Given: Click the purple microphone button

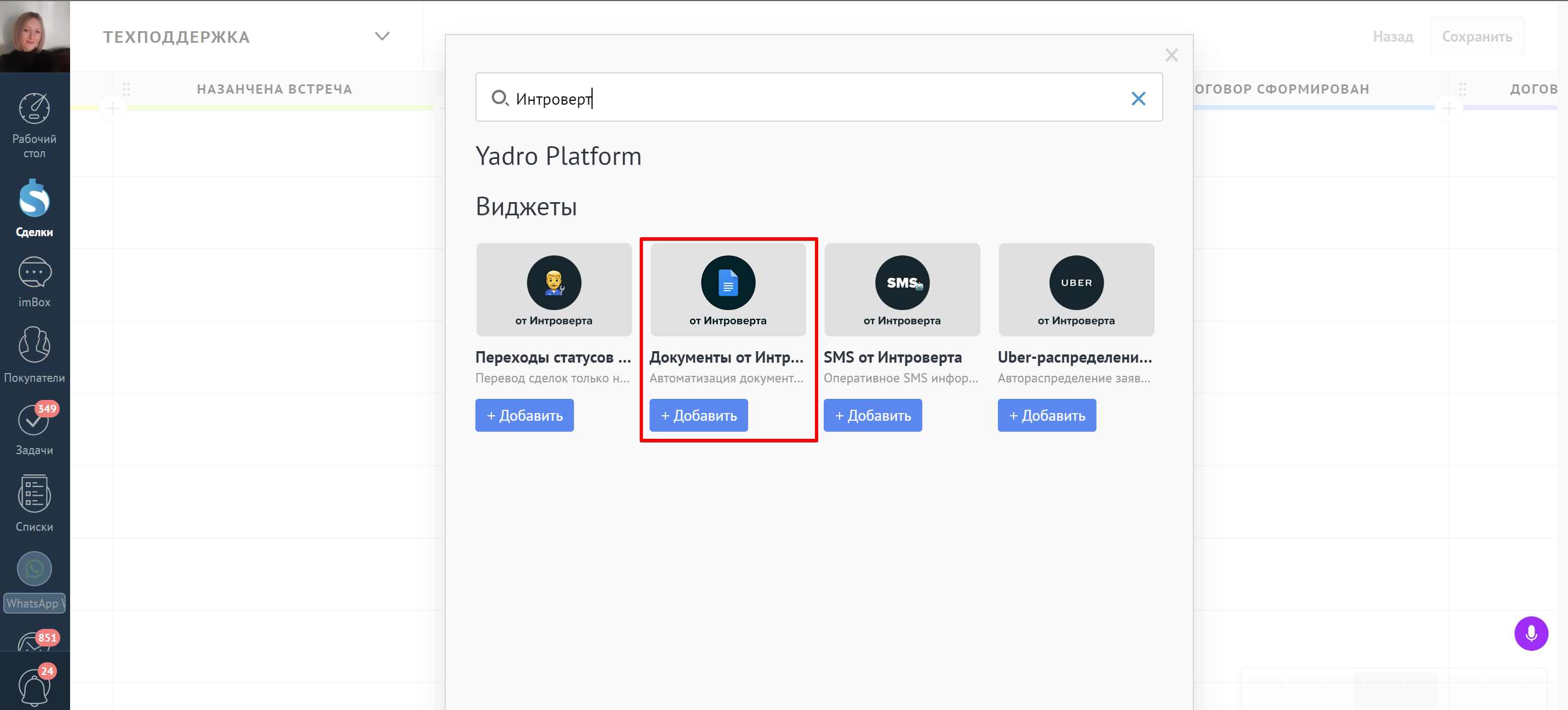Looking at the screenshot, I should coord(1530,633).
